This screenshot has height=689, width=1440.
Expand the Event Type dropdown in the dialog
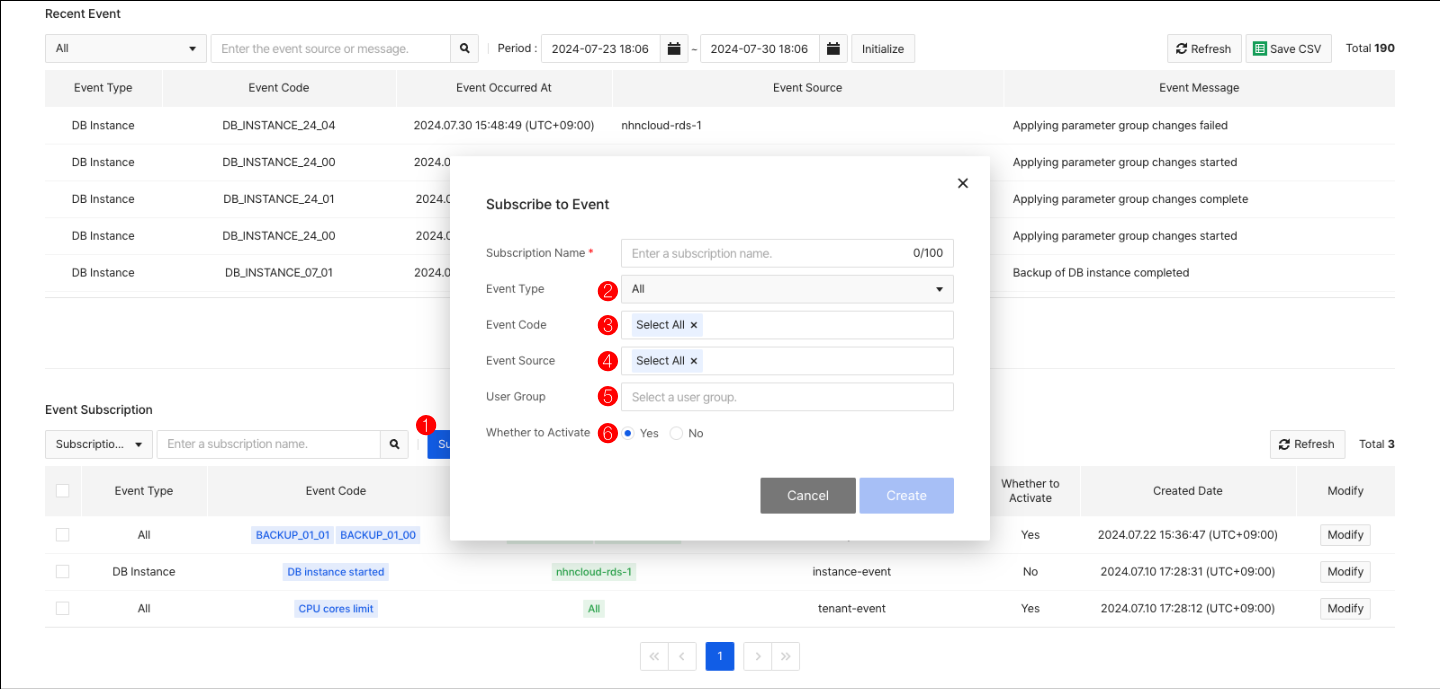[x=787, y=289]
